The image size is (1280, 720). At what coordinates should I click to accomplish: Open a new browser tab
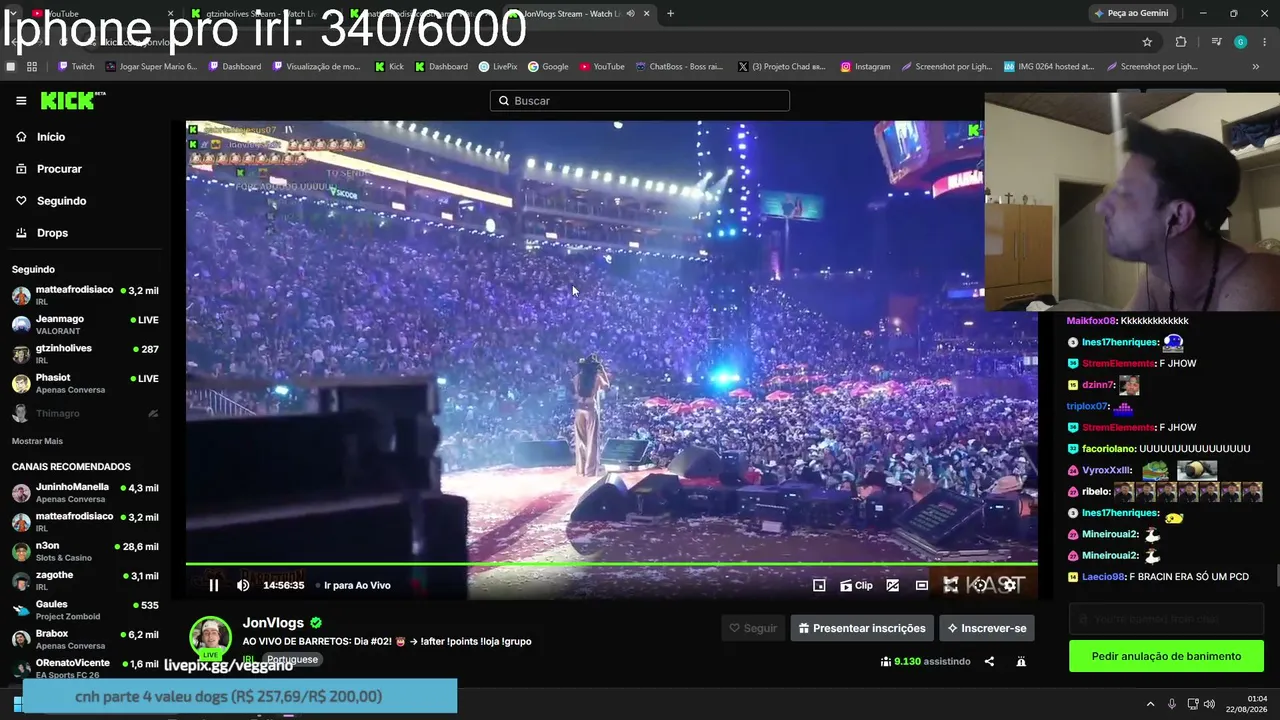click(x=670, y=13)
